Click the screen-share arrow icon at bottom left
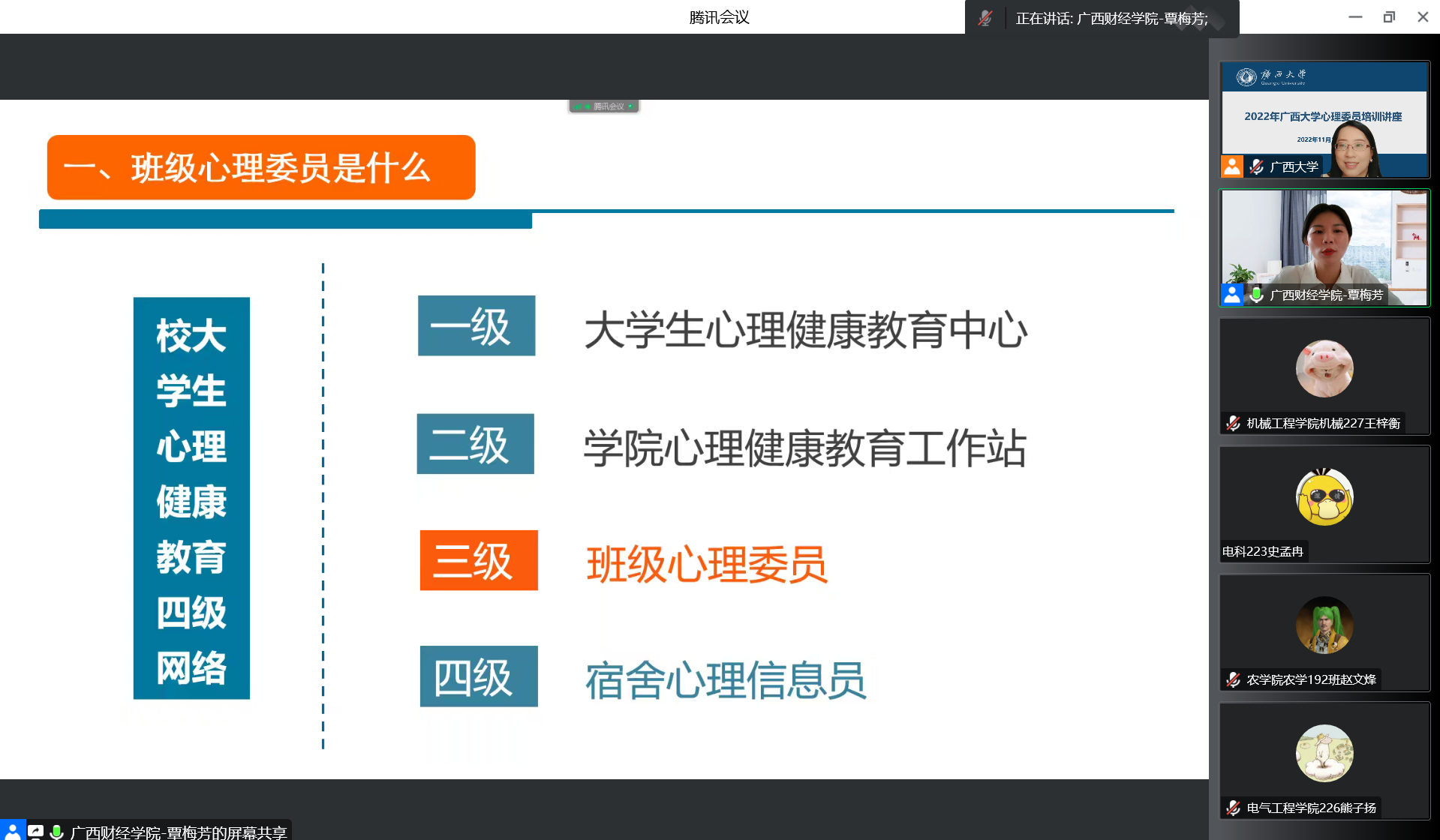Viewport: 1440px width, 840px height. (x=35, y=831)
